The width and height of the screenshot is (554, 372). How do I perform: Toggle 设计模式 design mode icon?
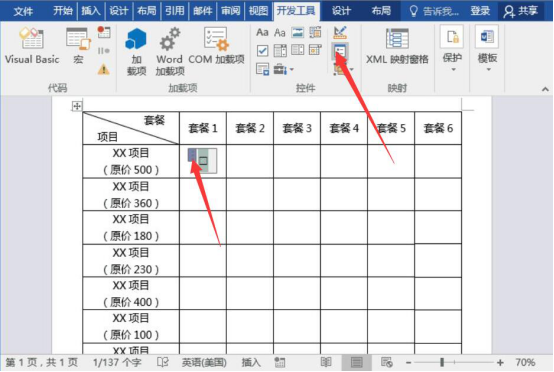340,33
